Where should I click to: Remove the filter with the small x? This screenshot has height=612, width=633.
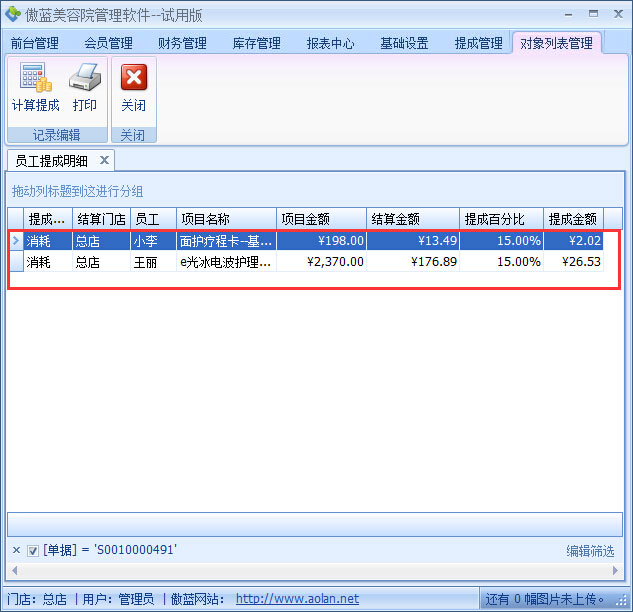16,550
